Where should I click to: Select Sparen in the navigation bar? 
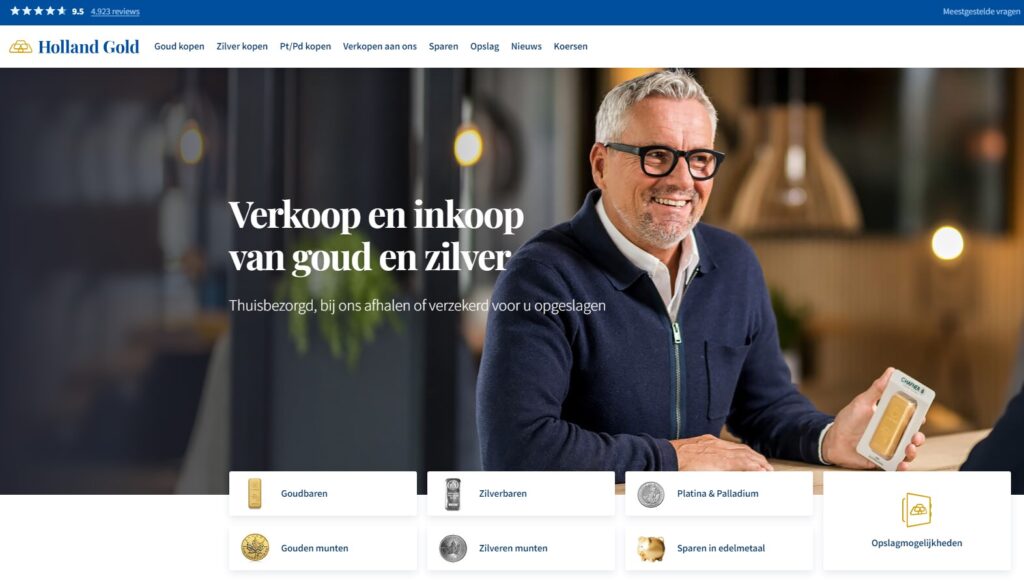tap(443, 46)
